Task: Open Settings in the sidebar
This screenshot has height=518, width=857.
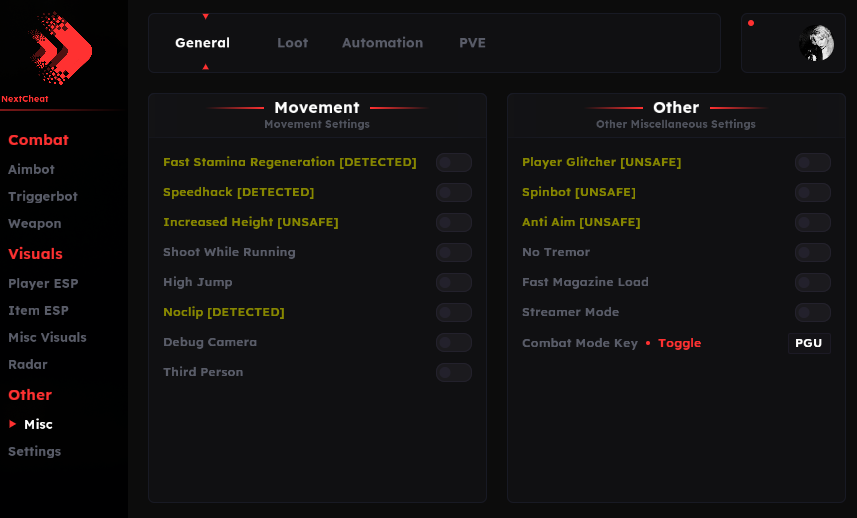Action: point(34,452)
